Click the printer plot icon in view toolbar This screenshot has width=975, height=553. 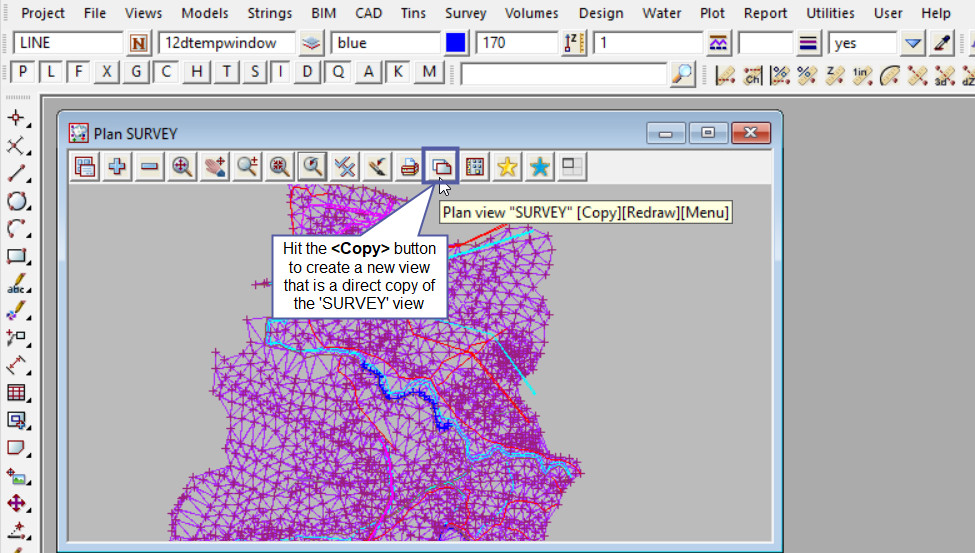click(409, 167)
